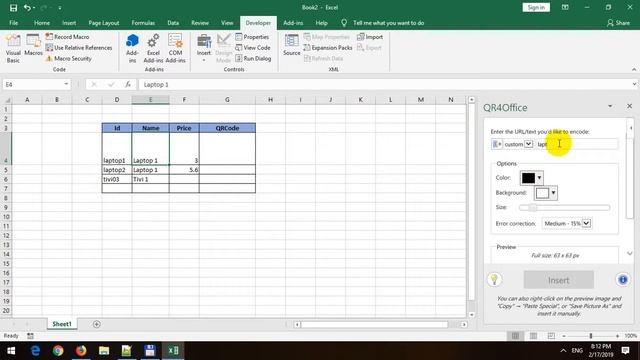Screen dimensions: 640x360
Task: Adjust the QR Size slider
Action: [x=564, y=207]
